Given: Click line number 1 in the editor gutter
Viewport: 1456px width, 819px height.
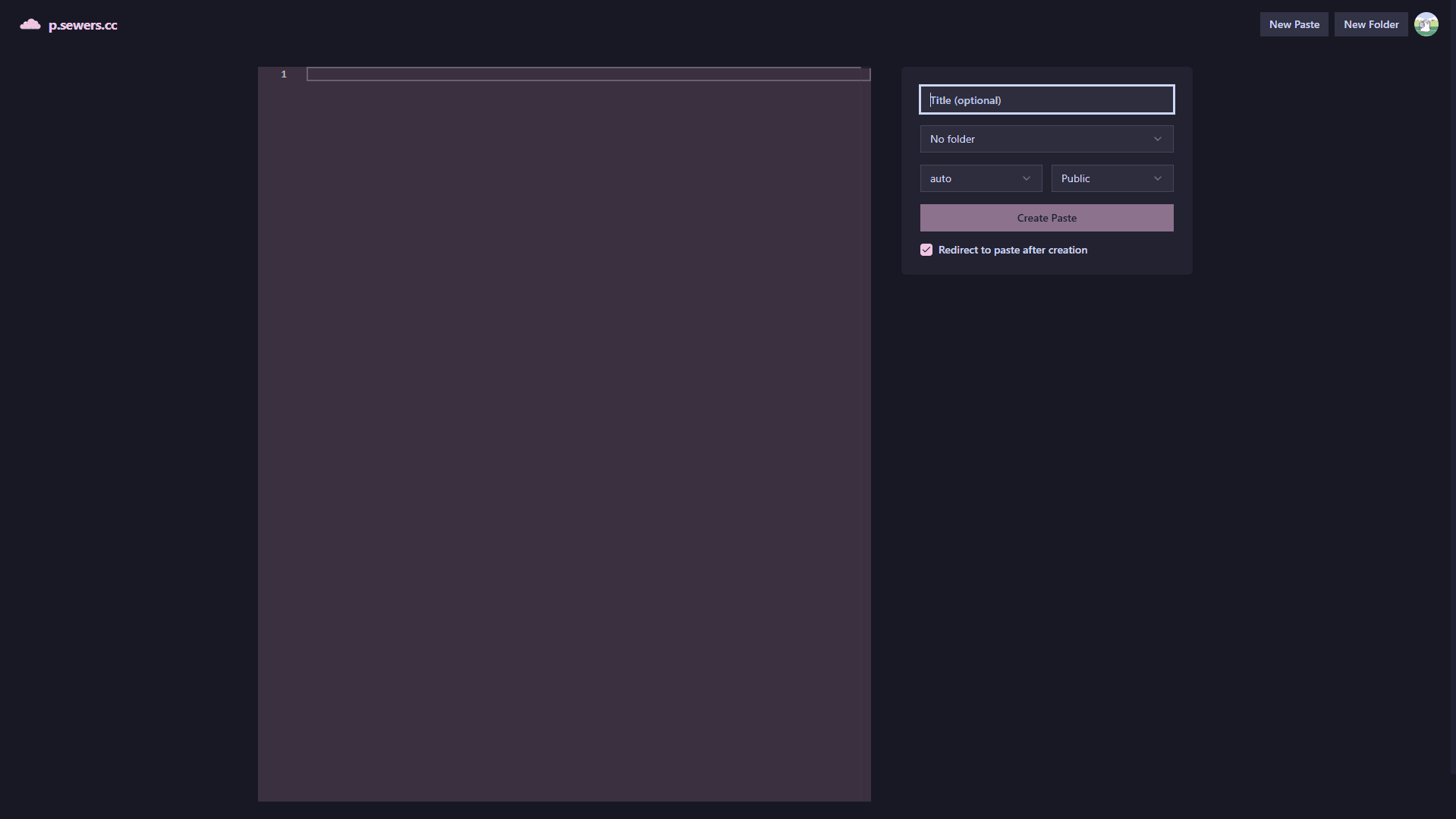Looking at the screenshot, I should pyautogui.click(x=284, y=74).
